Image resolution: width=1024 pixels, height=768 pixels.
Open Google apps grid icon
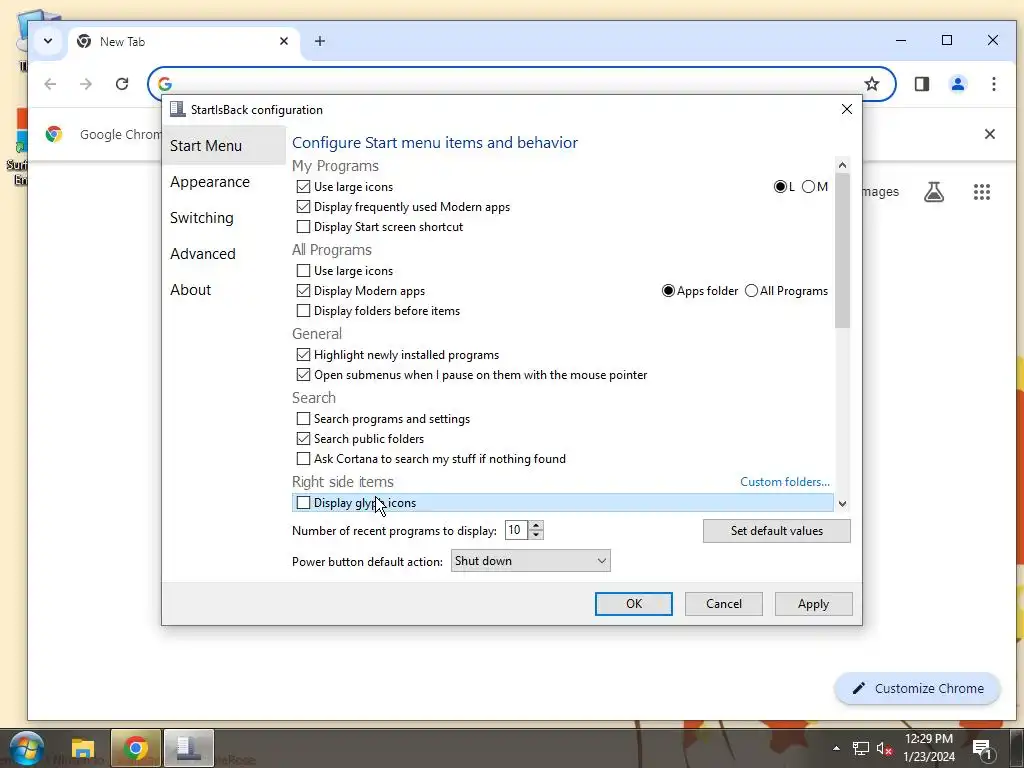982,192
